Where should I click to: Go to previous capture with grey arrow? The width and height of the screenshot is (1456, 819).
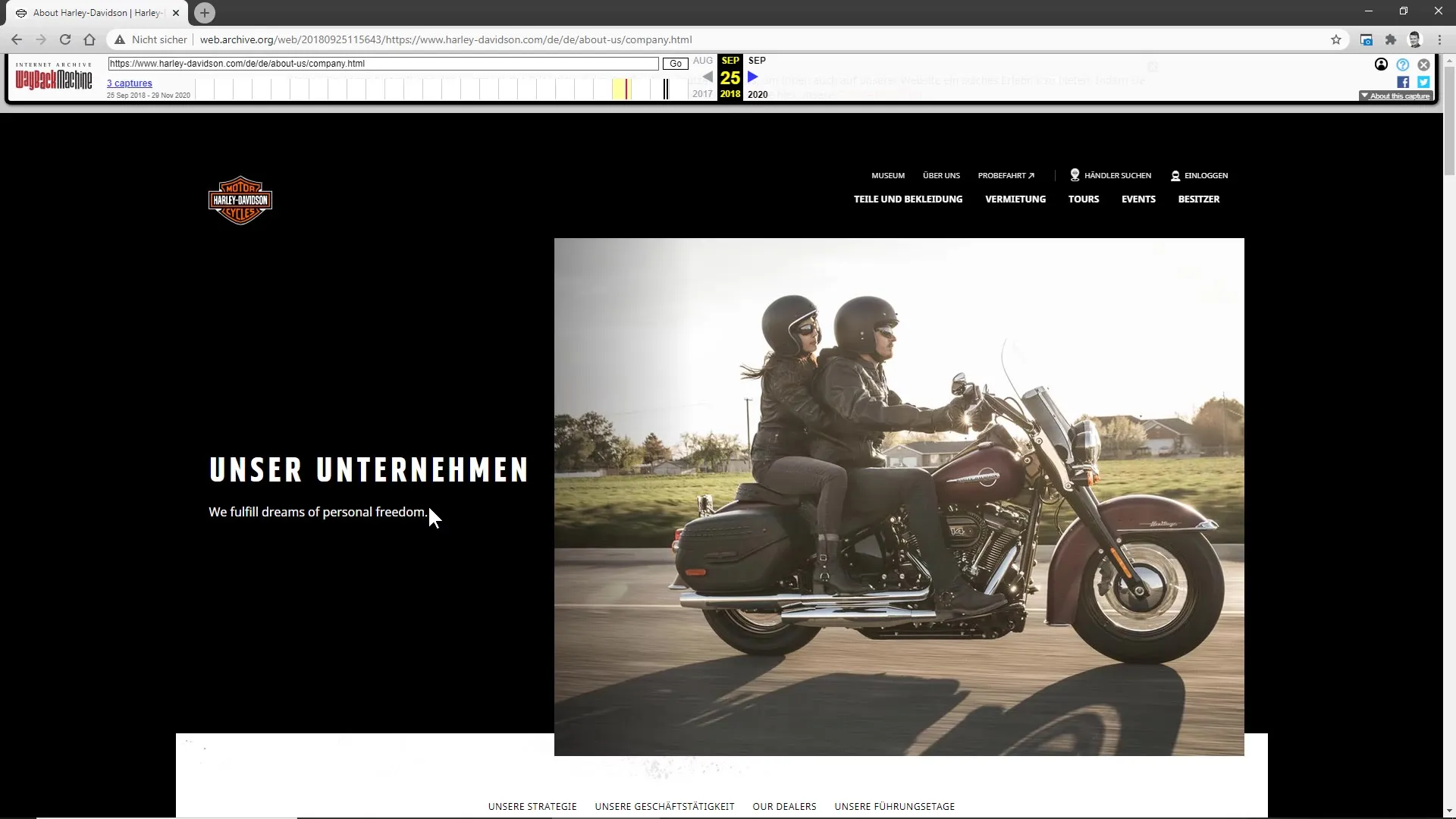[x=707, y=77]
